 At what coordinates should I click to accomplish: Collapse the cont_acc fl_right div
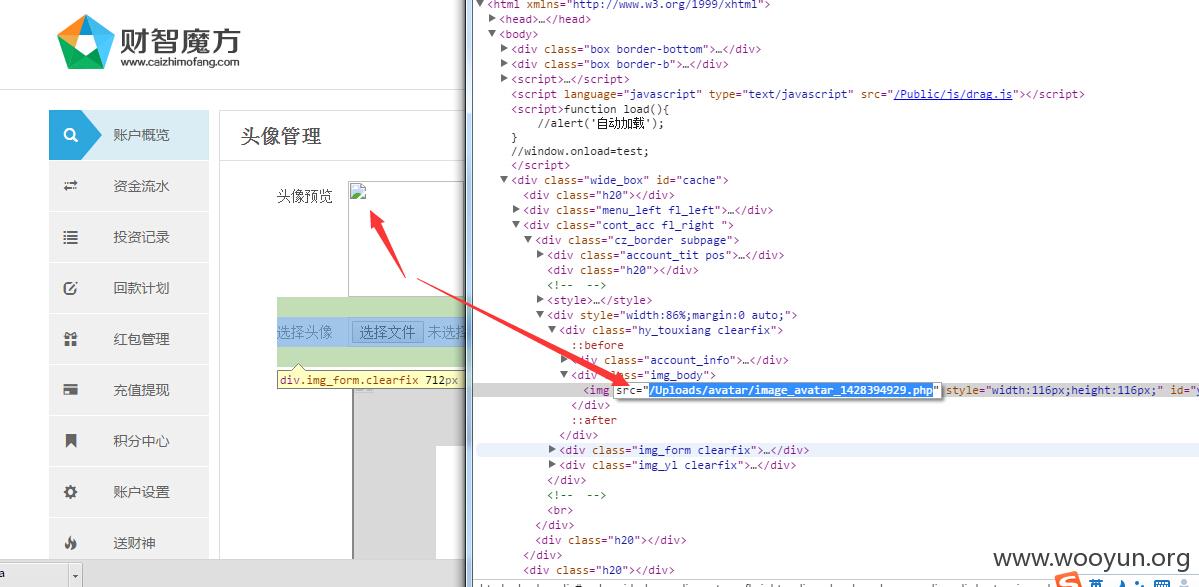point(516,225)
